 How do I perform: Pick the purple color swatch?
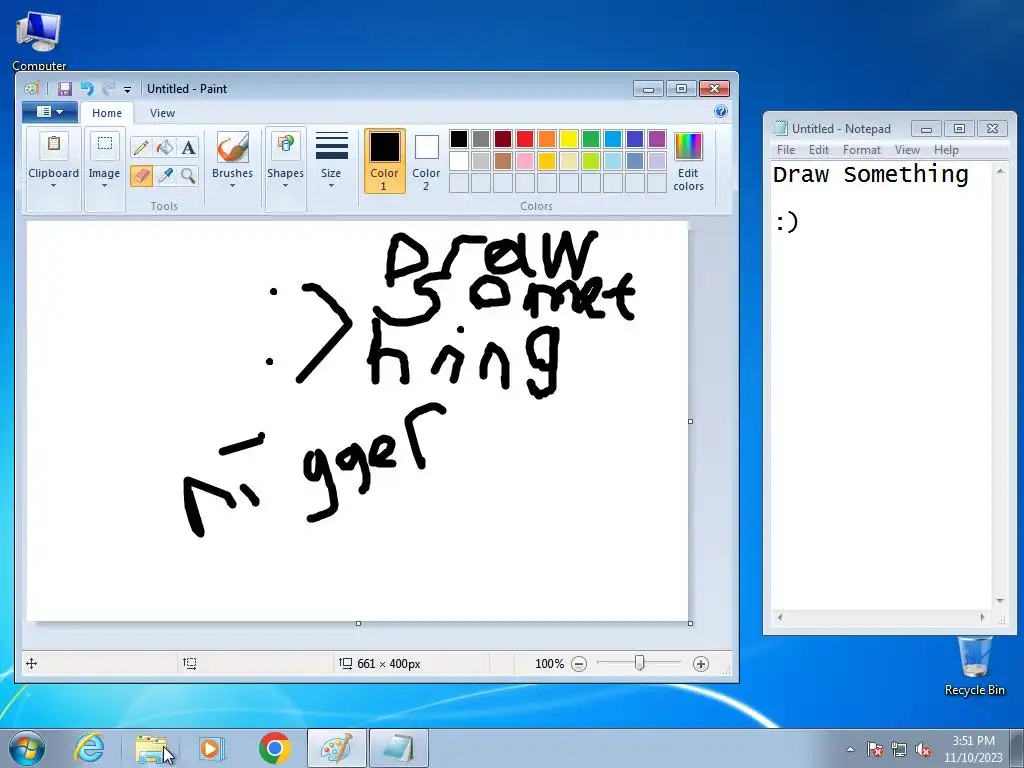point(657,138)
